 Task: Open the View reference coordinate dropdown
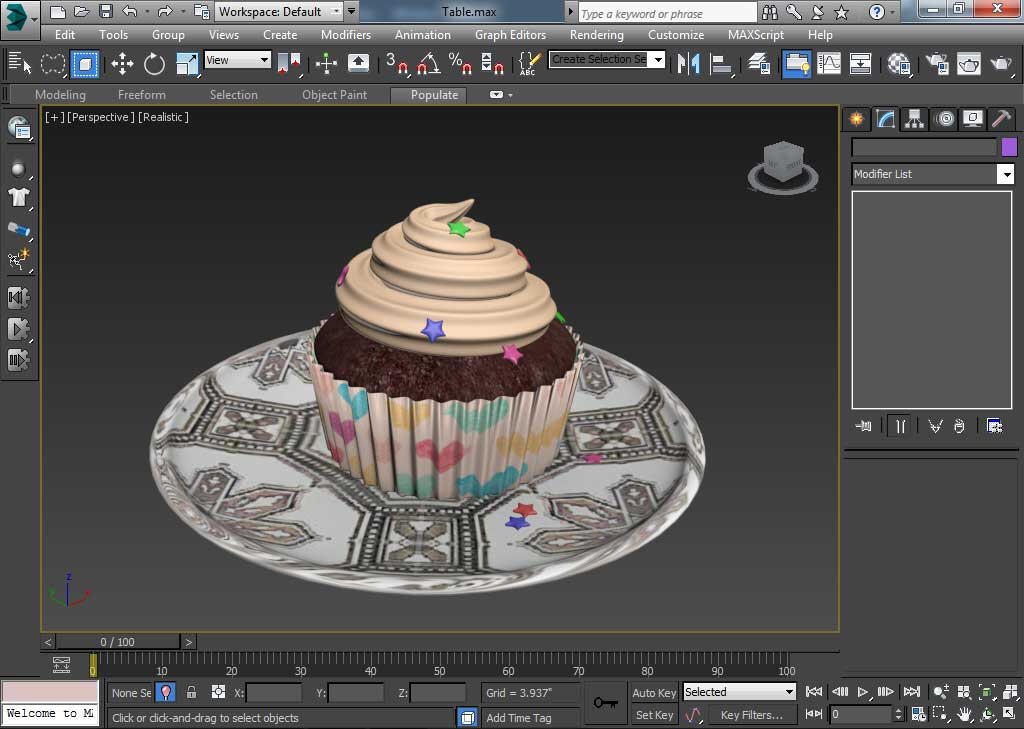[x=238, y=60]
